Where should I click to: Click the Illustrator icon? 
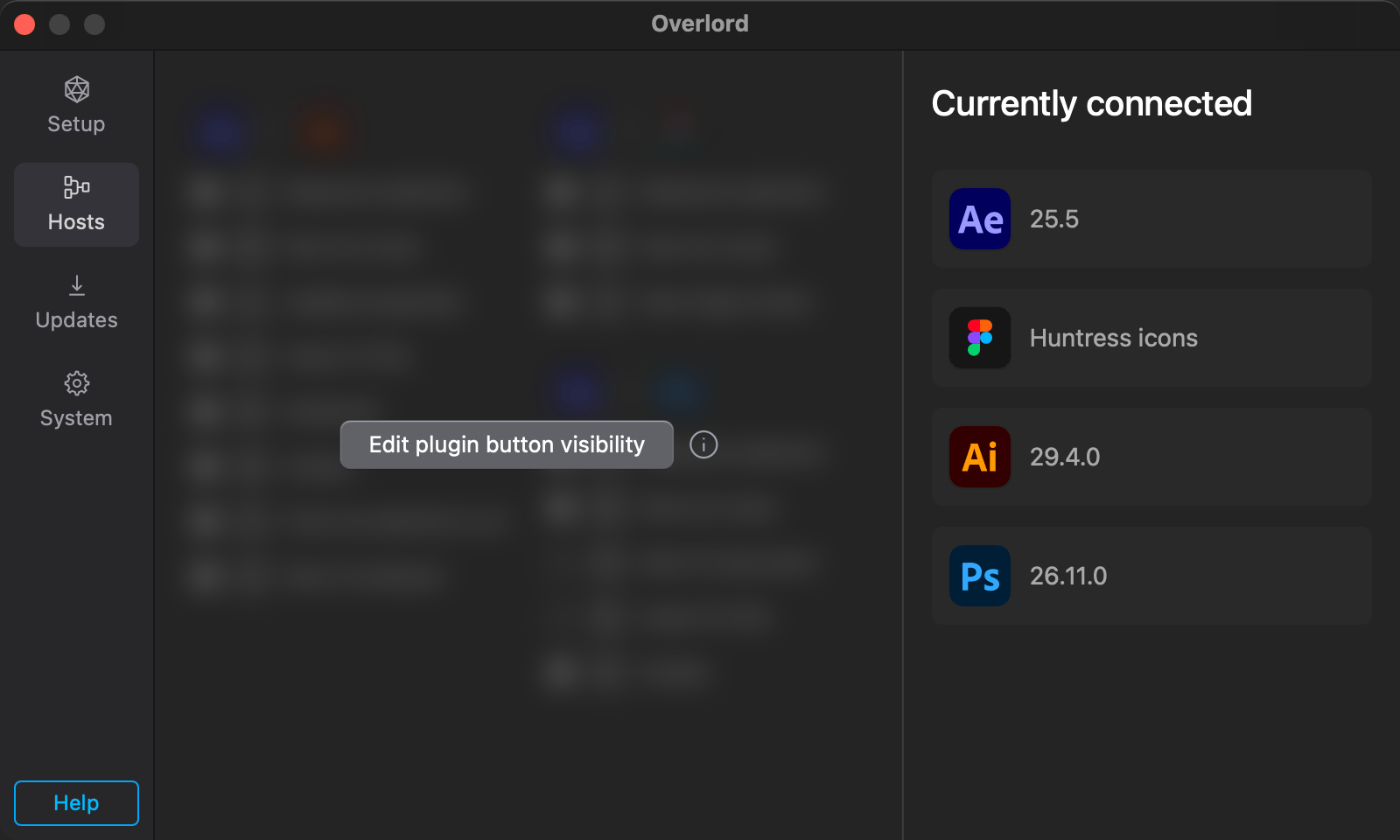point(980,457)
